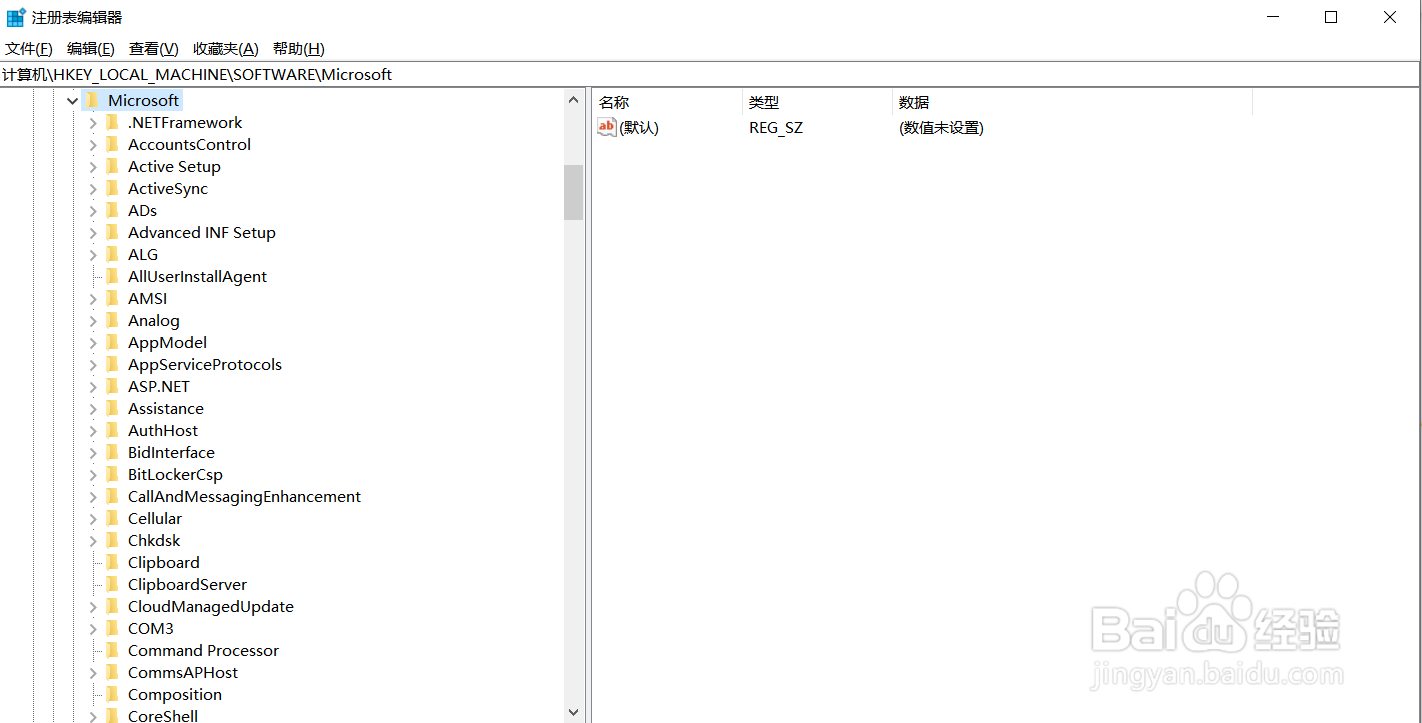Click the AMSI folder icon
Viewport: 1422px width, 723px height.
[x=112, y=298]
